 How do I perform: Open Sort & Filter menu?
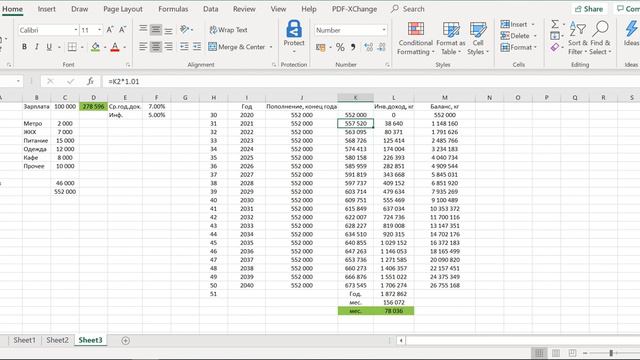coord(578,38)
